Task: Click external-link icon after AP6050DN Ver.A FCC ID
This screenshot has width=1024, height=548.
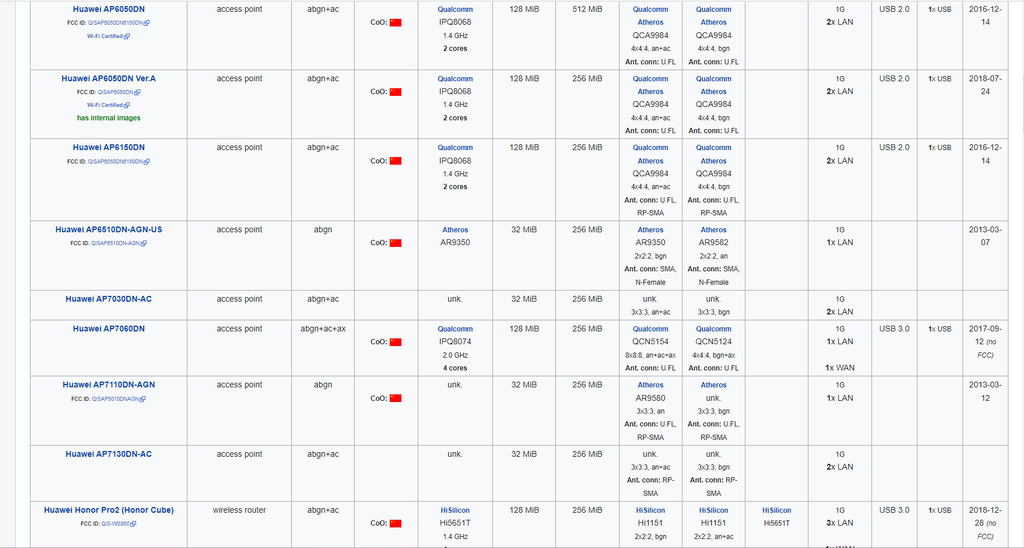Action: click(x=138, y=92)
